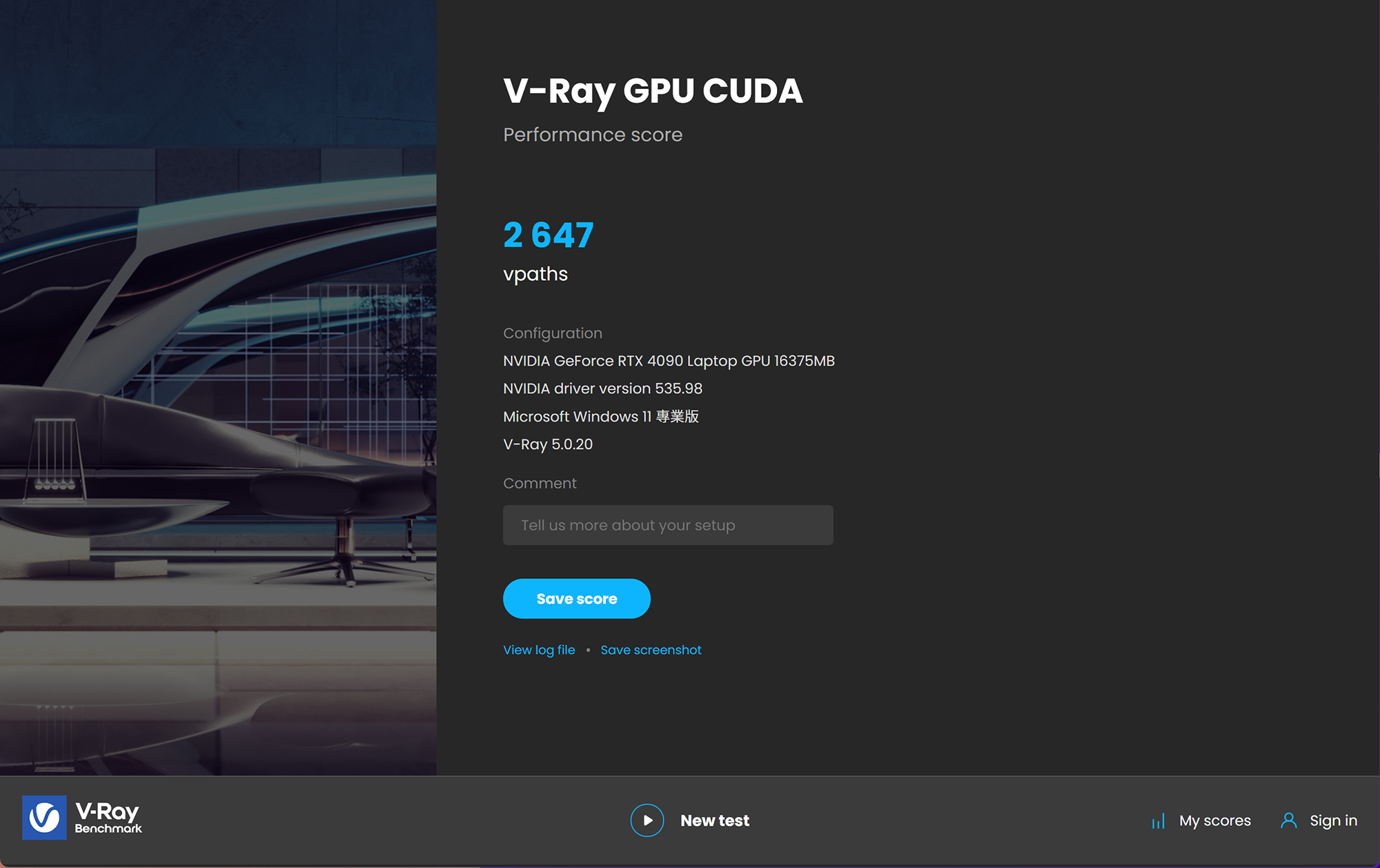Image resolution: width=1380 pixels, height=868 pixels.
Task: Click the Performance score subtitle
Action: (x=593, y=135)
